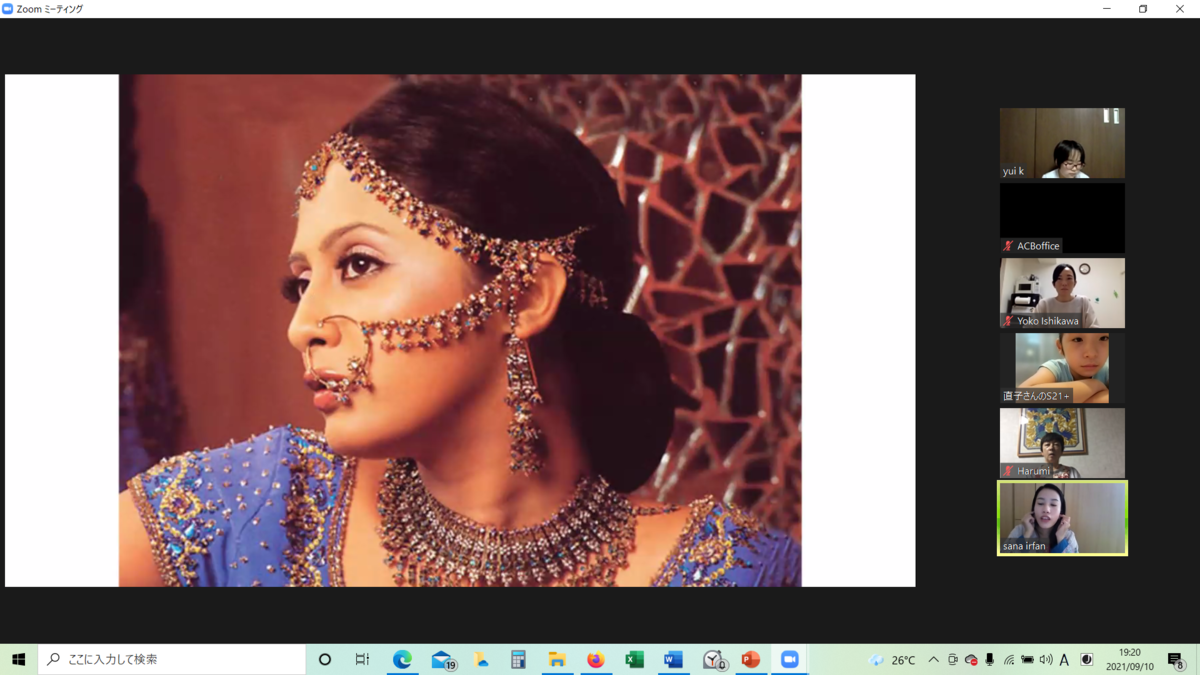Click the Meet Now tray icon
Viewport: 1200px width, 675px height.
[952, 660]
